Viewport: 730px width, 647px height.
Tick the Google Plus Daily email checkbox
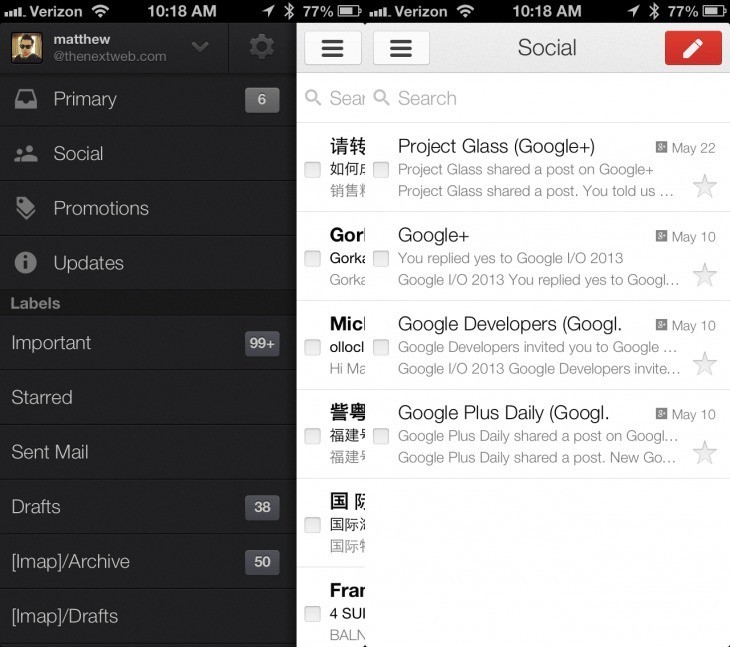click(x=381, y=436)
